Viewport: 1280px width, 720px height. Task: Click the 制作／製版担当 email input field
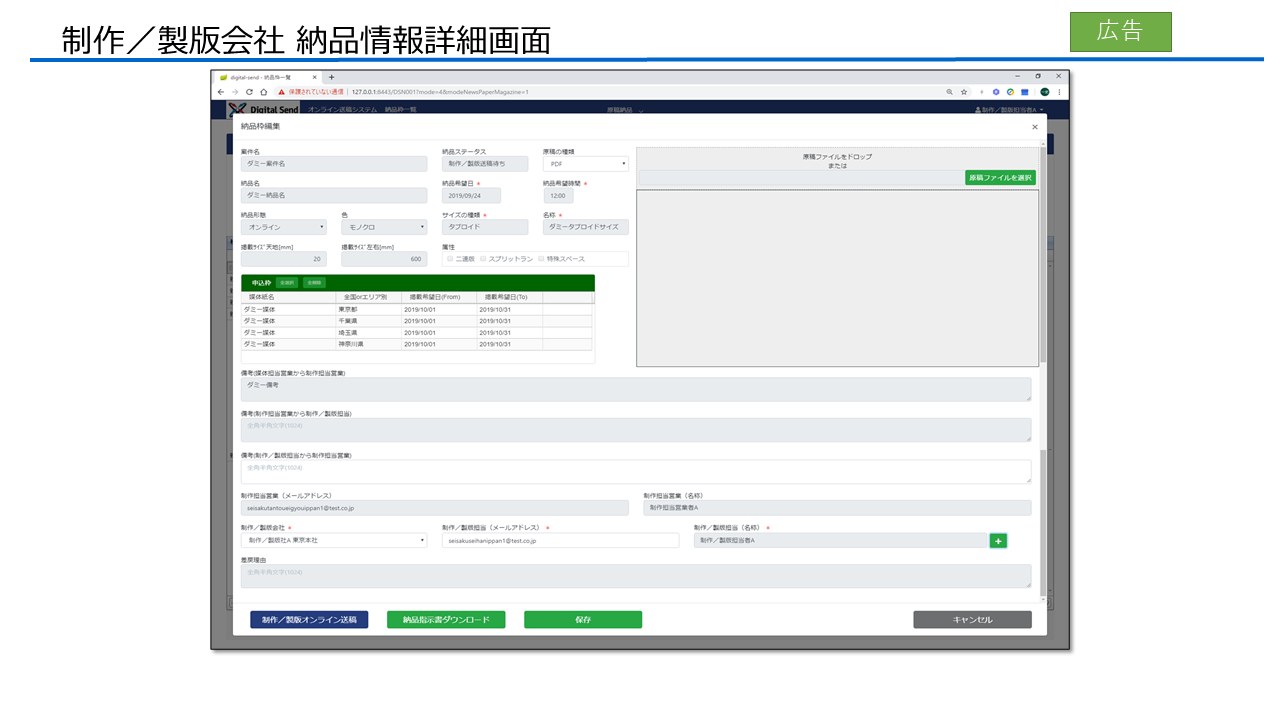[x=560, y=540]
